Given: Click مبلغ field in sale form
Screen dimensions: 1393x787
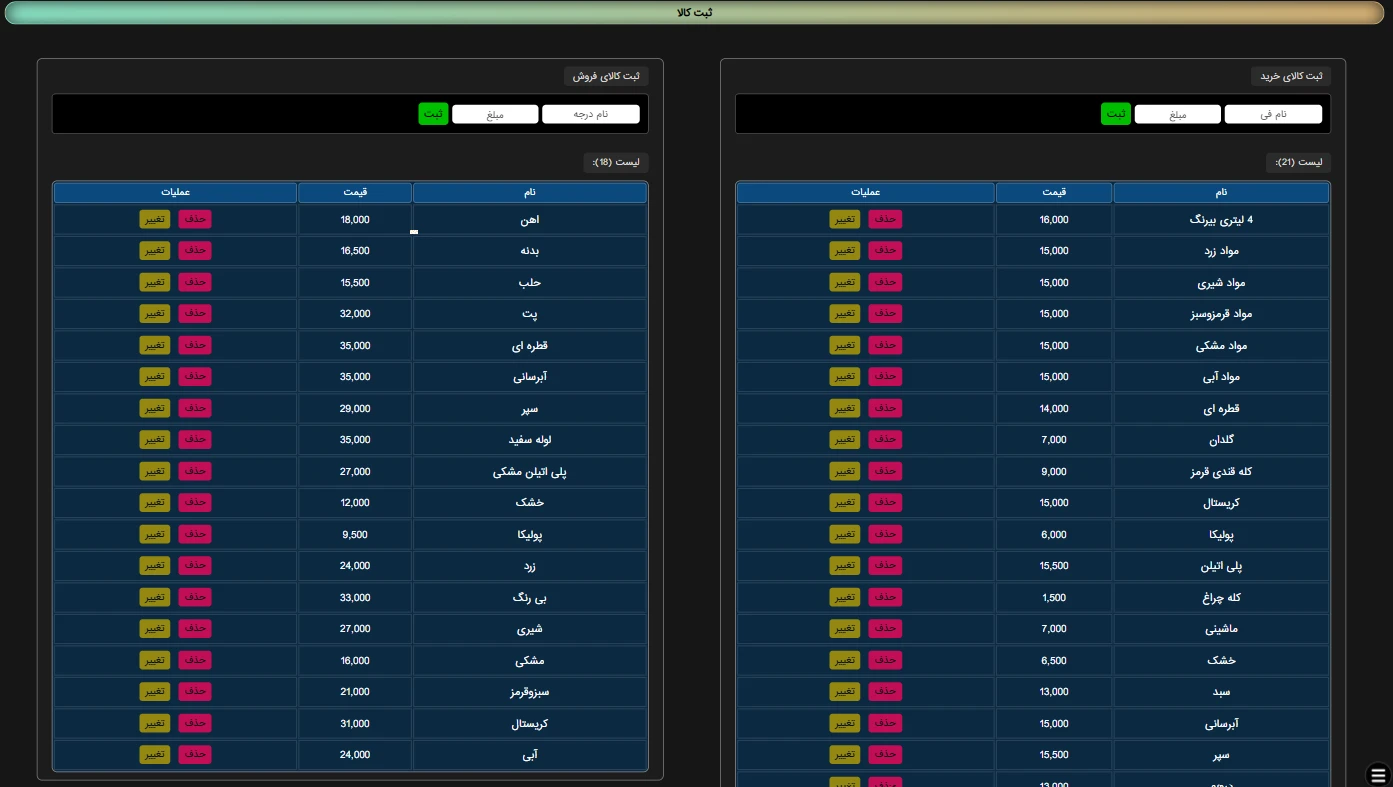Looking at the screenshot, I should pyautogui.click(x=495, y=114).
